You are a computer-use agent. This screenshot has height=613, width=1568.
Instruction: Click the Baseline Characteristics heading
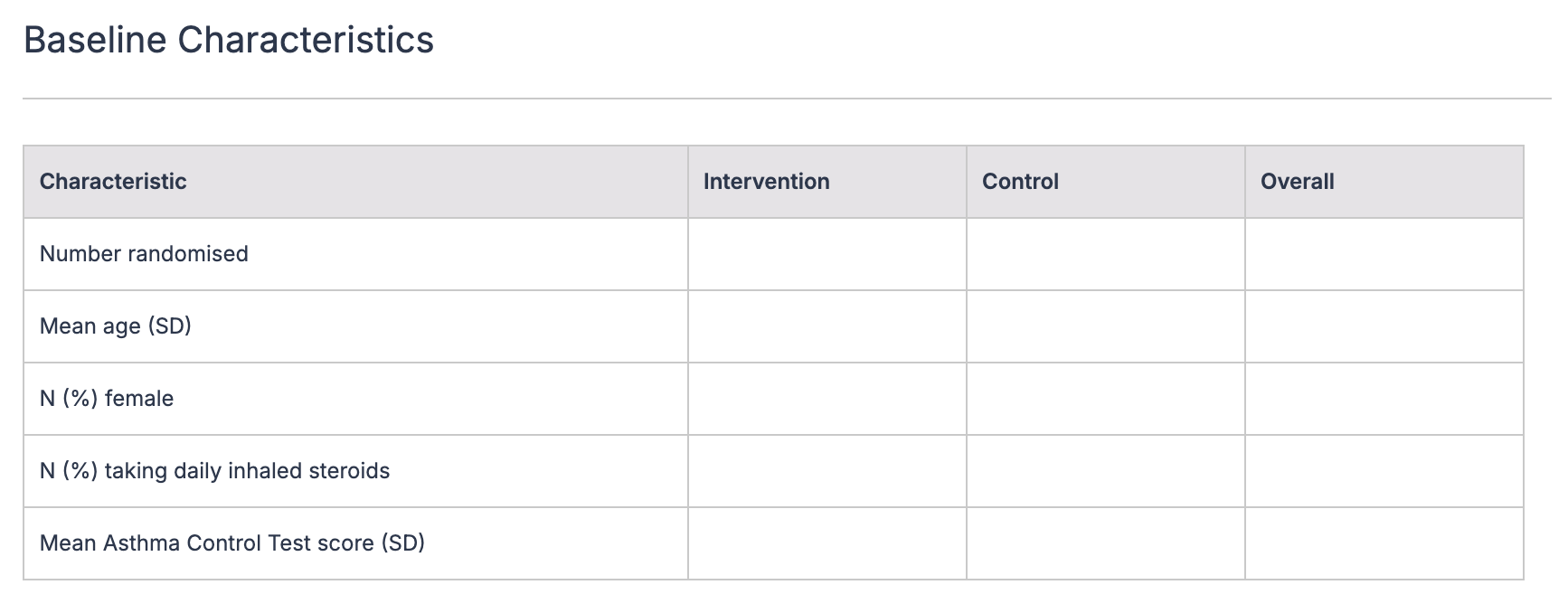[229, 41]
